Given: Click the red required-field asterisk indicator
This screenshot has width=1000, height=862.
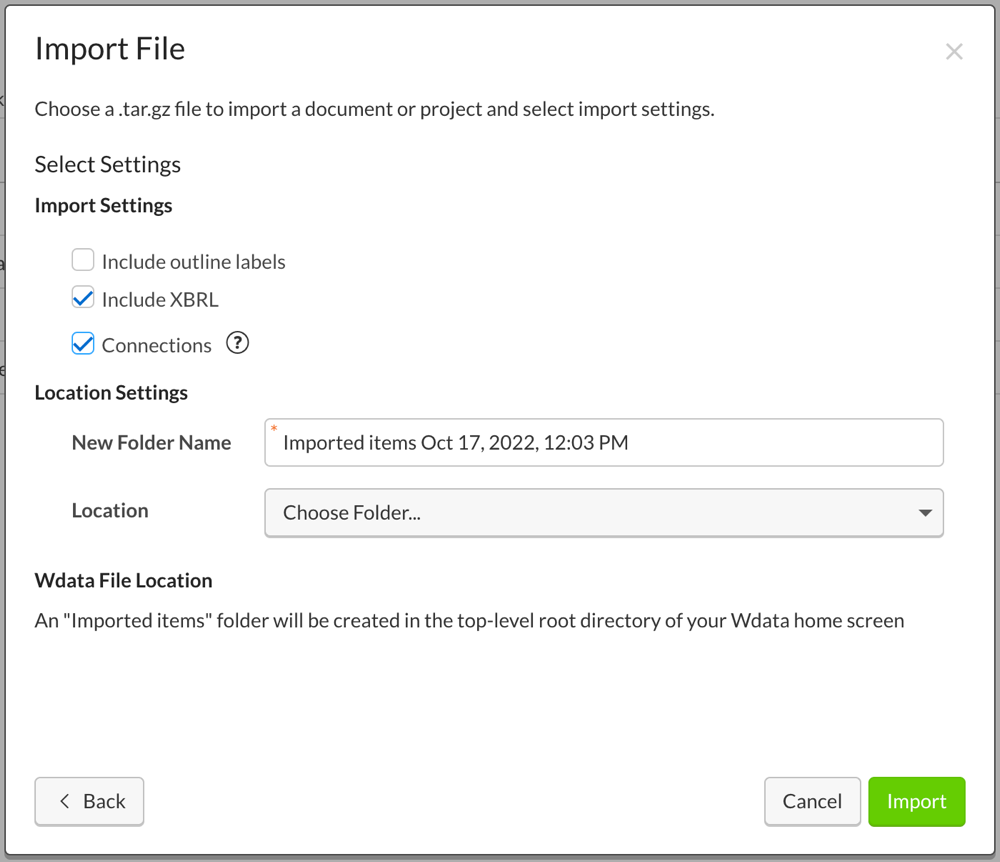Looking at the screenshot, I should click(x=276, y=427).
